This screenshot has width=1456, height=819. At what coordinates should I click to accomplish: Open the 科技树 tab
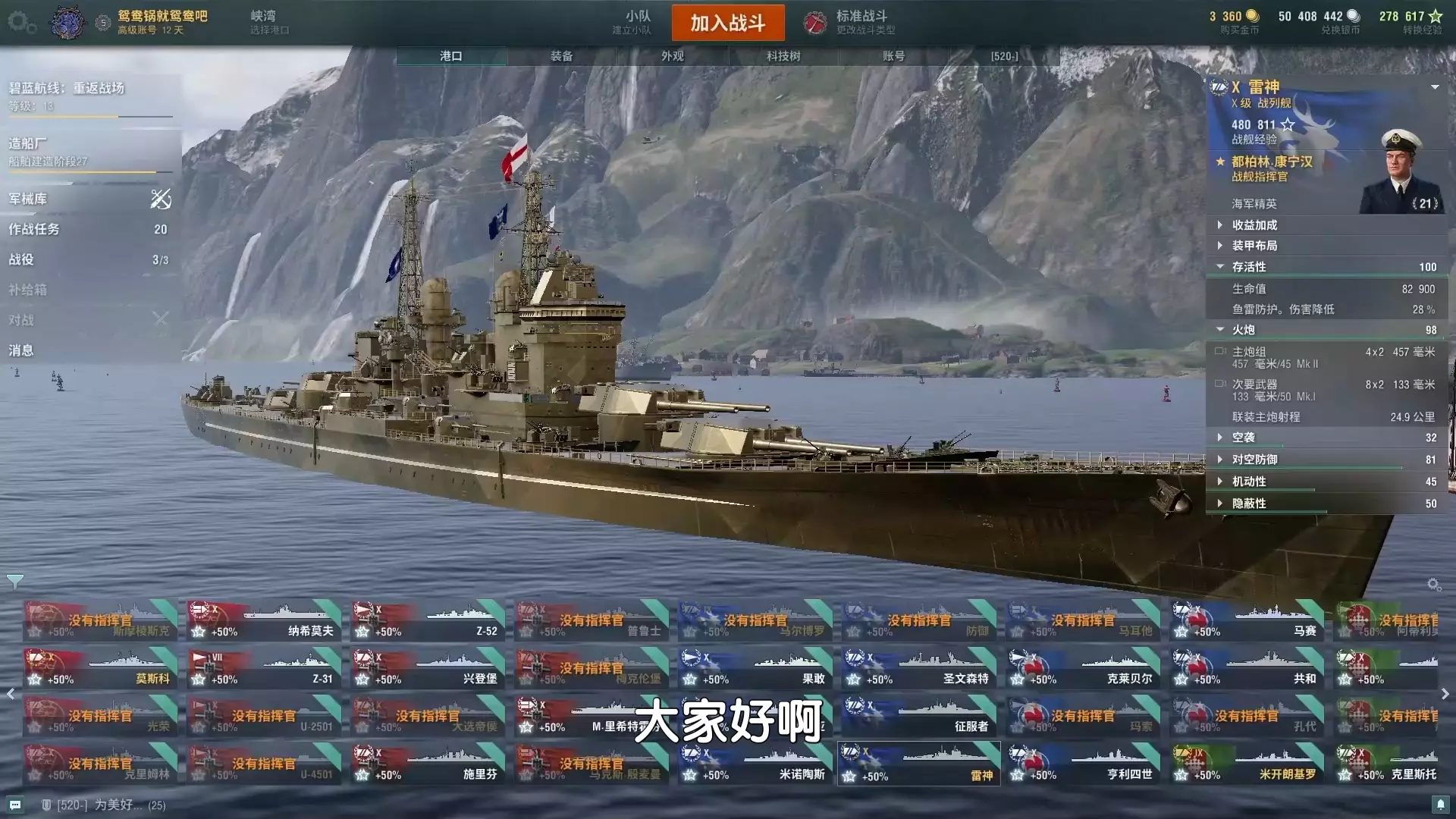[783, 56]
